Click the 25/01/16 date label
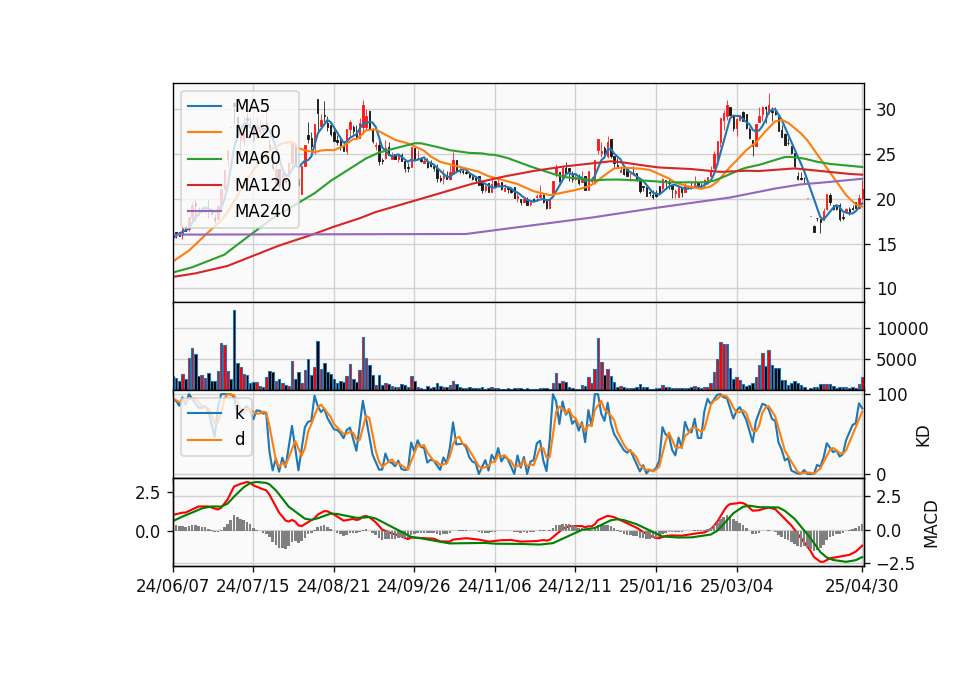Image resolution: width=960 pixels, height=690 pixels. (656, 586)
